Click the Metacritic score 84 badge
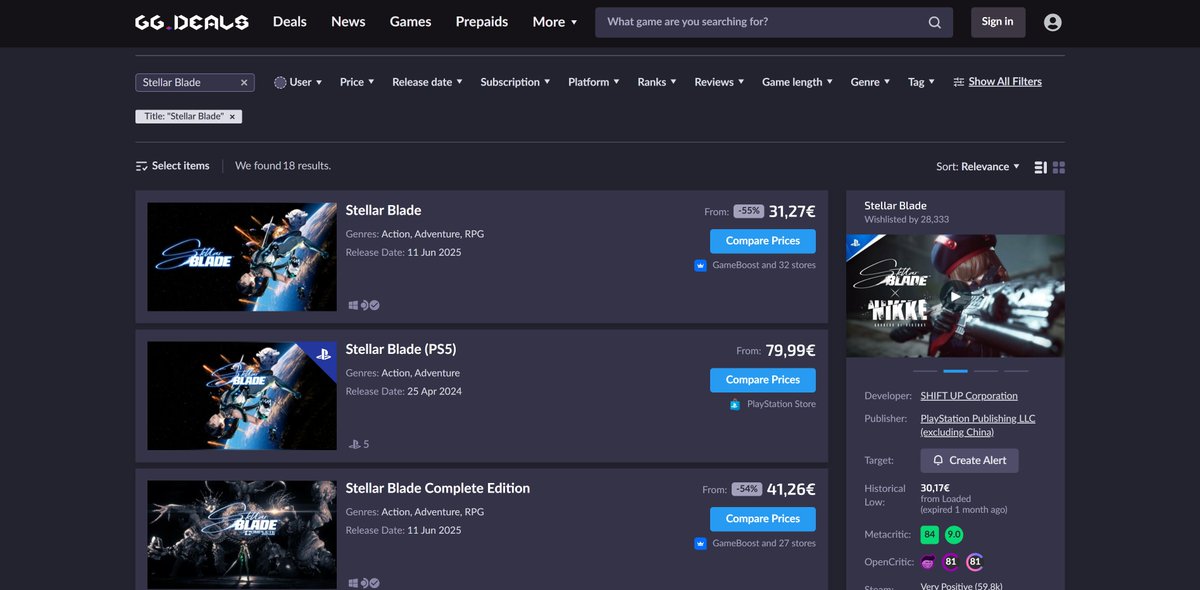 click(930, 535)
